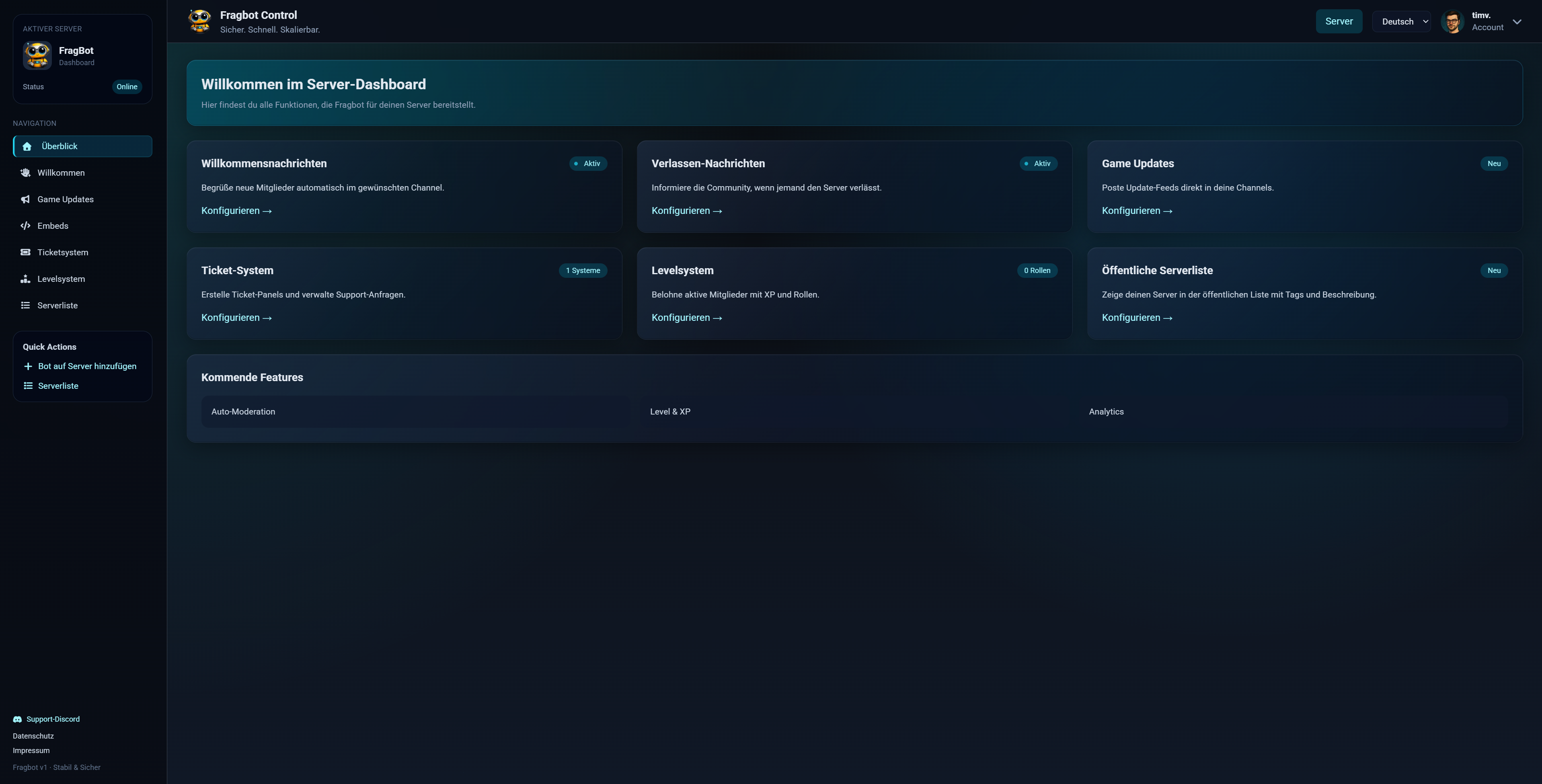
Task: Click the Willkommen waving-hand icon
Action: coord(25,172)
